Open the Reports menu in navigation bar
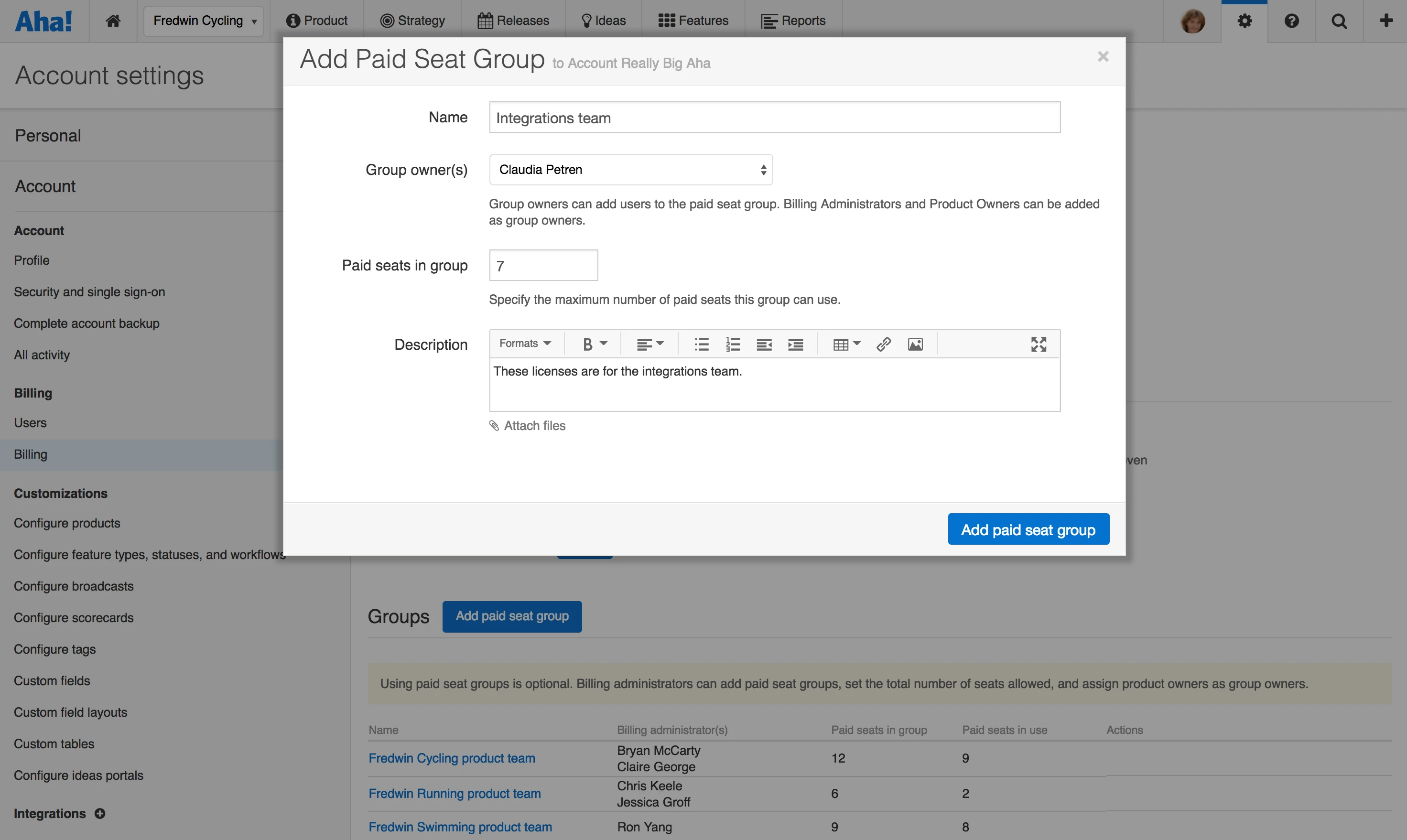 coord(793,21)
